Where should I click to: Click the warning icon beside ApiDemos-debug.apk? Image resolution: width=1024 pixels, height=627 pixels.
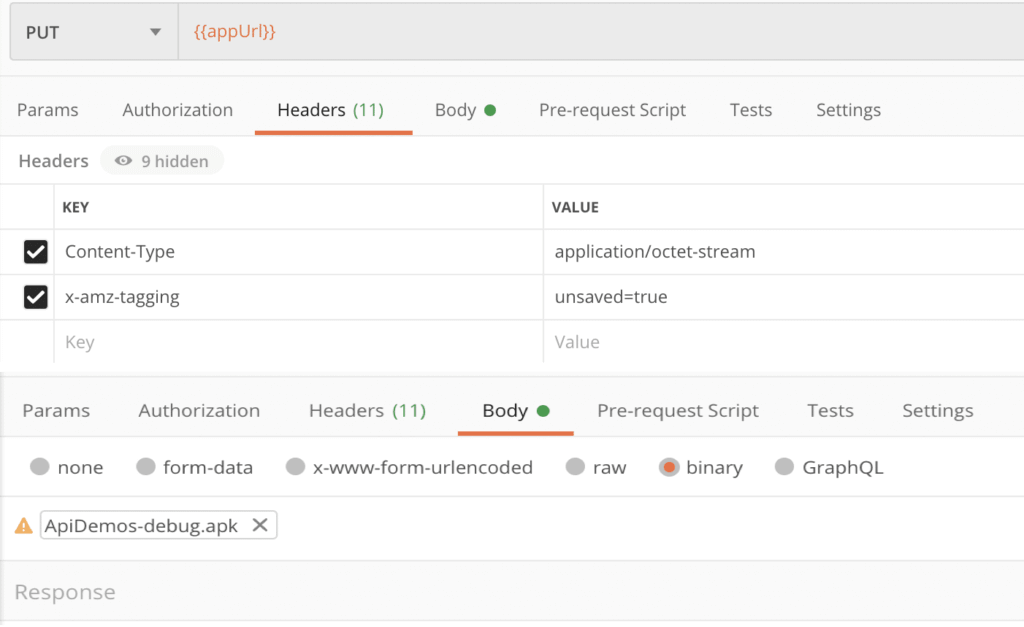(x=22, y=524)
